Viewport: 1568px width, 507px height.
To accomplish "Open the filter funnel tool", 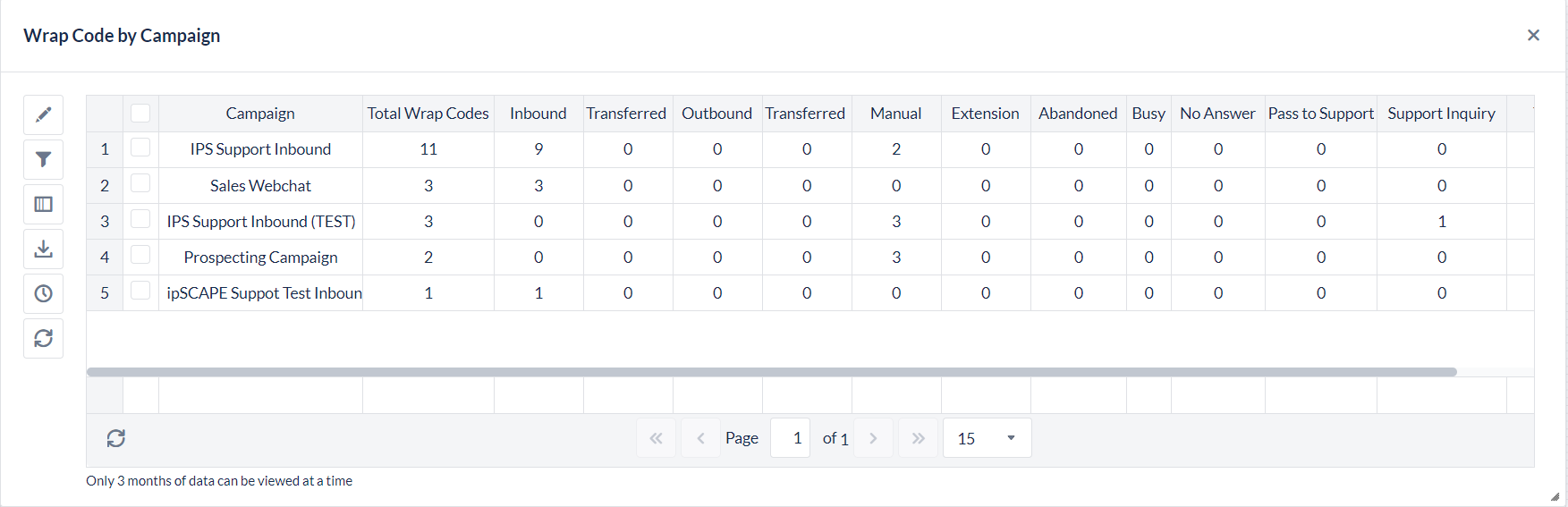I will click(43, 159).
